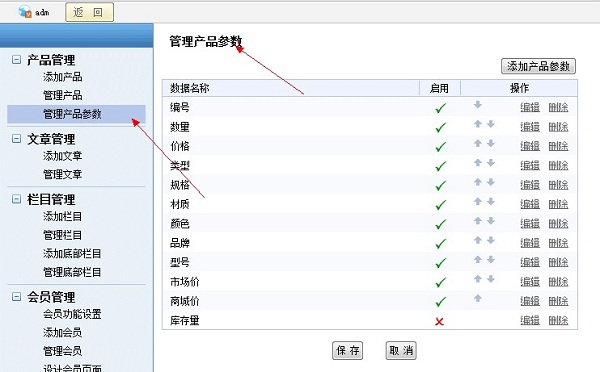Open 添加栏目 in the sidebar
This screenshot has height=372, width=600.
pyautogui.click(x=62, y=216)
